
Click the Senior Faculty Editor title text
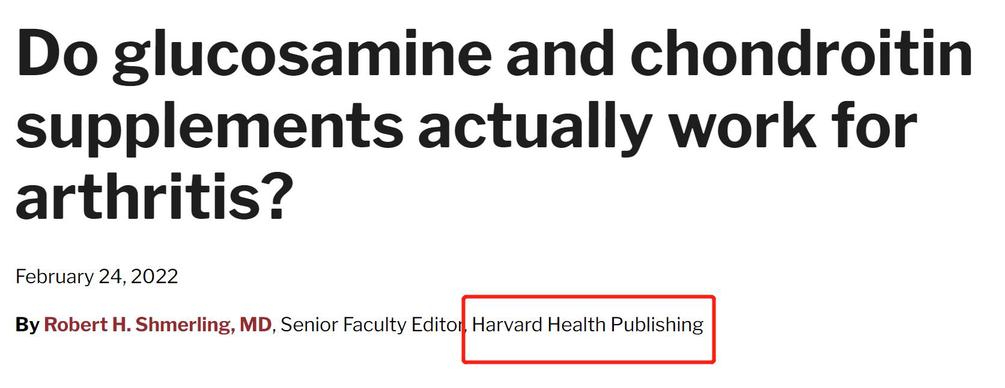[372, 325]
